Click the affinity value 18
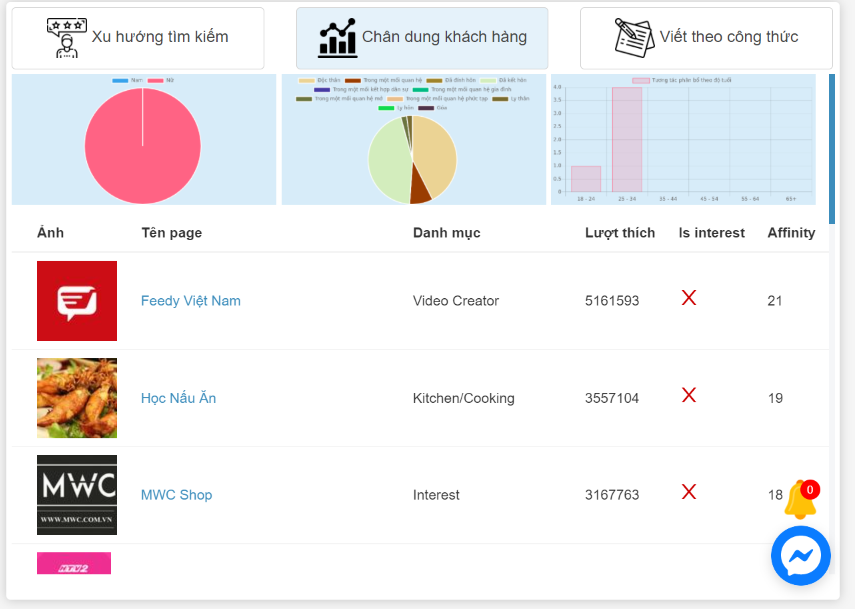This screenshot has height=609, width=855. pos(775,495)
